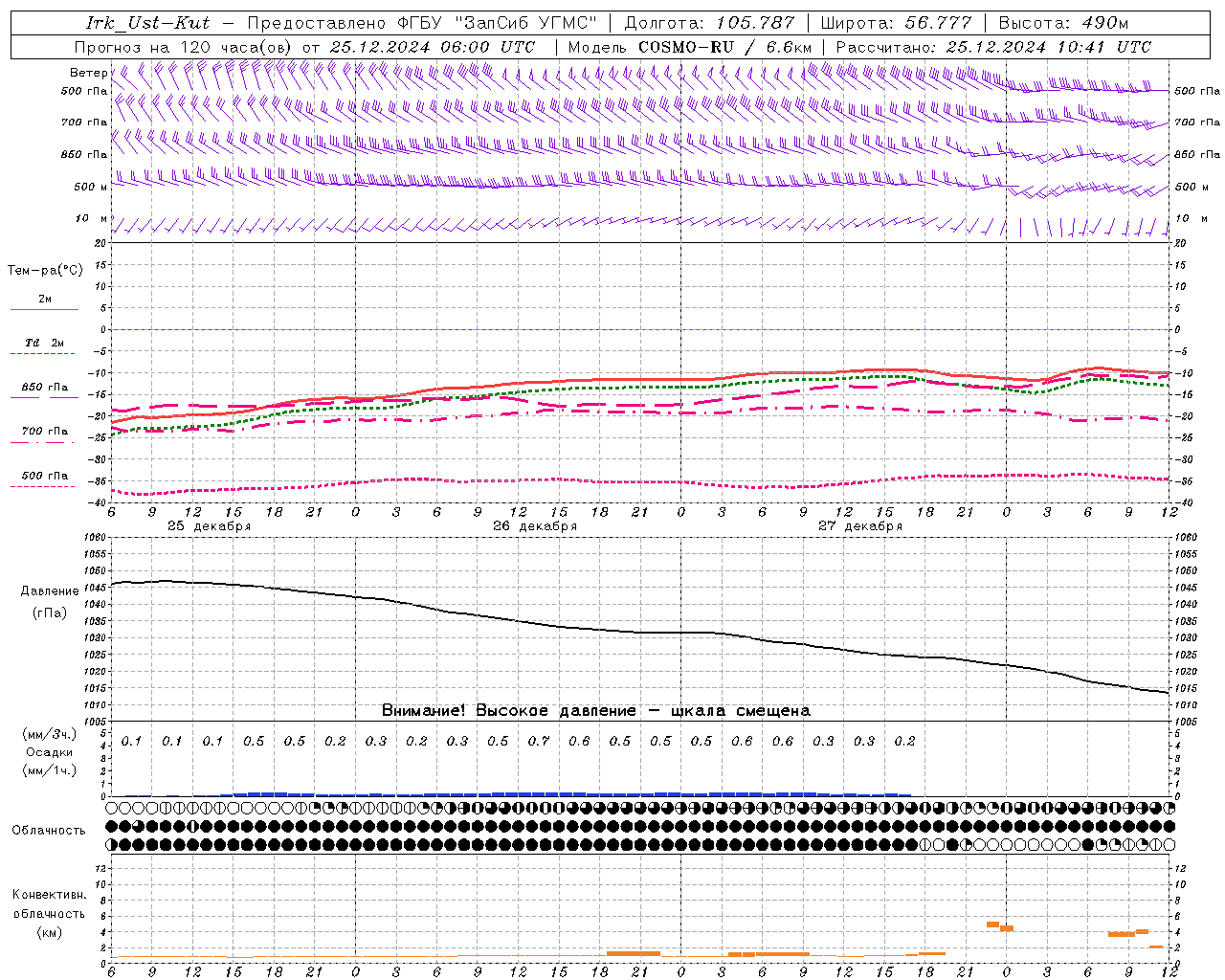Click the (мм/1ч.) precipitation unit label
The width and height of the screenshot is (1225, 980).
tap(50, 770)
